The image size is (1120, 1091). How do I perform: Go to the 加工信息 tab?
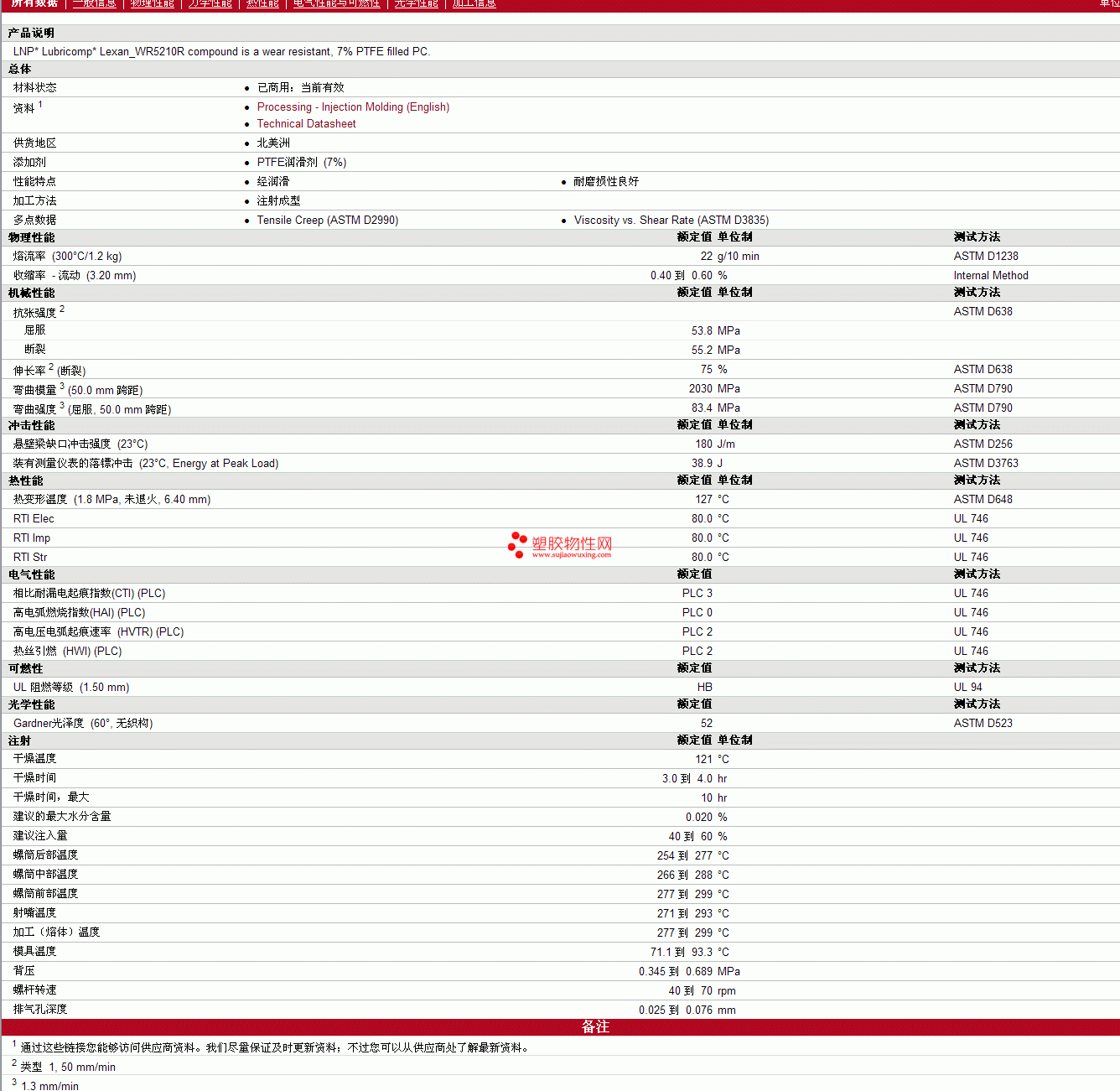(474, 3)
